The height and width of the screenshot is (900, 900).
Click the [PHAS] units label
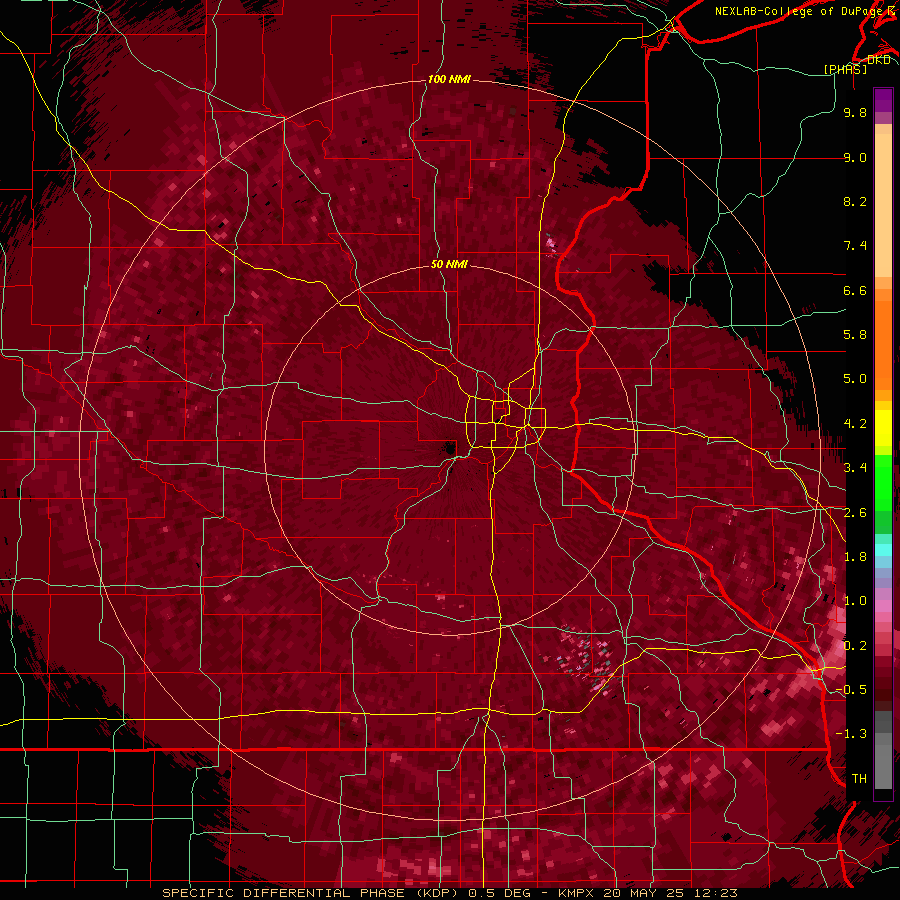845,69
